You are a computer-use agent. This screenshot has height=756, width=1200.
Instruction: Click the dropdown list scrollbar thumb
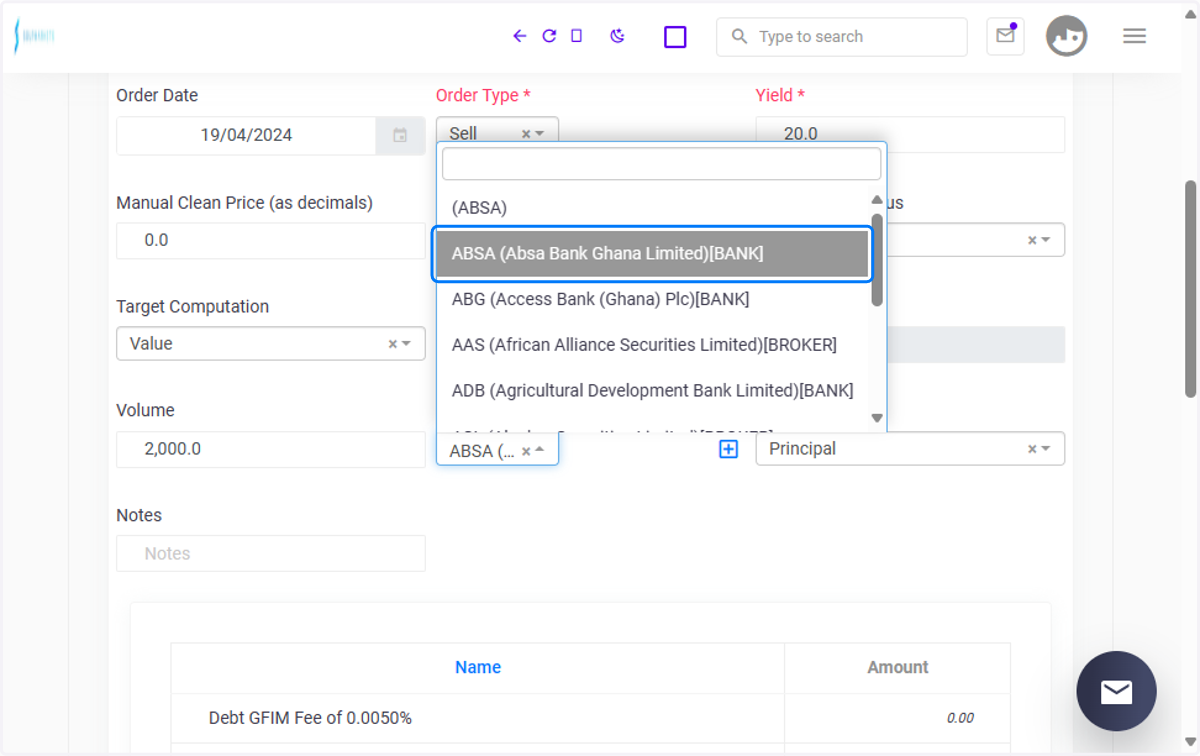pyautogui.click(x=877, y=260)
